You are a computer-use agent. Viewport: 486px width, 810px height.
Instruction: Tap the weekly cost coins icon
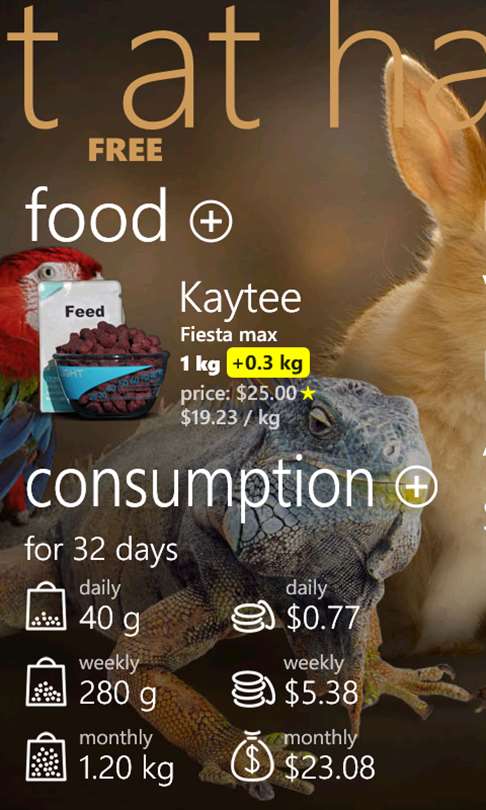[x=253, y=689]
